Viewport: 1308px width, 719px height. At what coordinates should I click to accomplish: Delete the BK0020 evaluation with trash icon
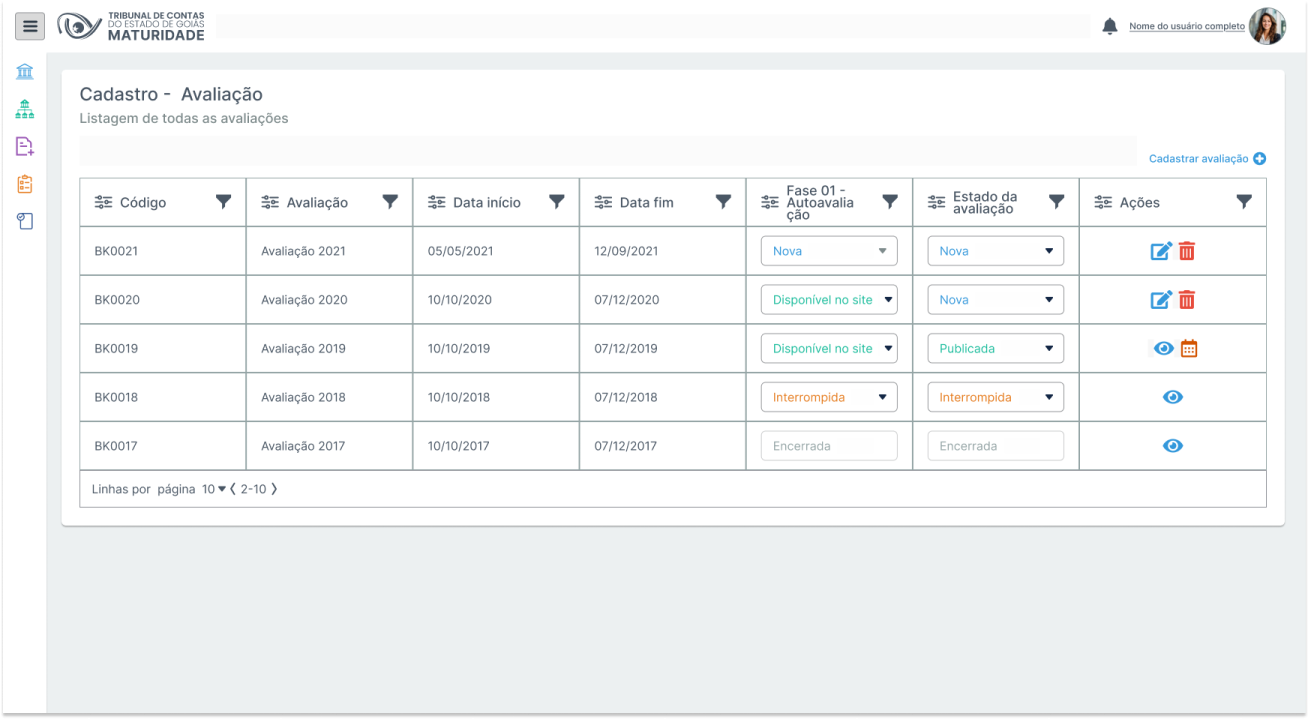[1187, 300]
